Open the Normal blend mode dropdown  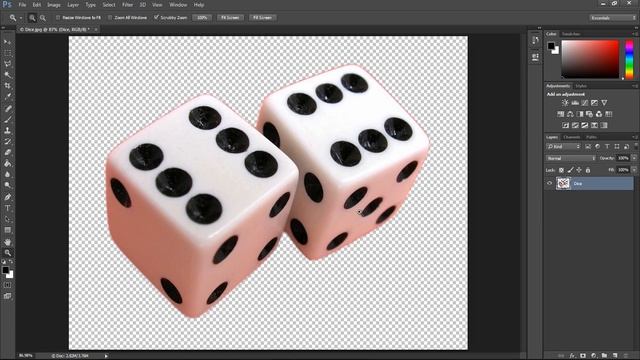[x=571, y=158]
